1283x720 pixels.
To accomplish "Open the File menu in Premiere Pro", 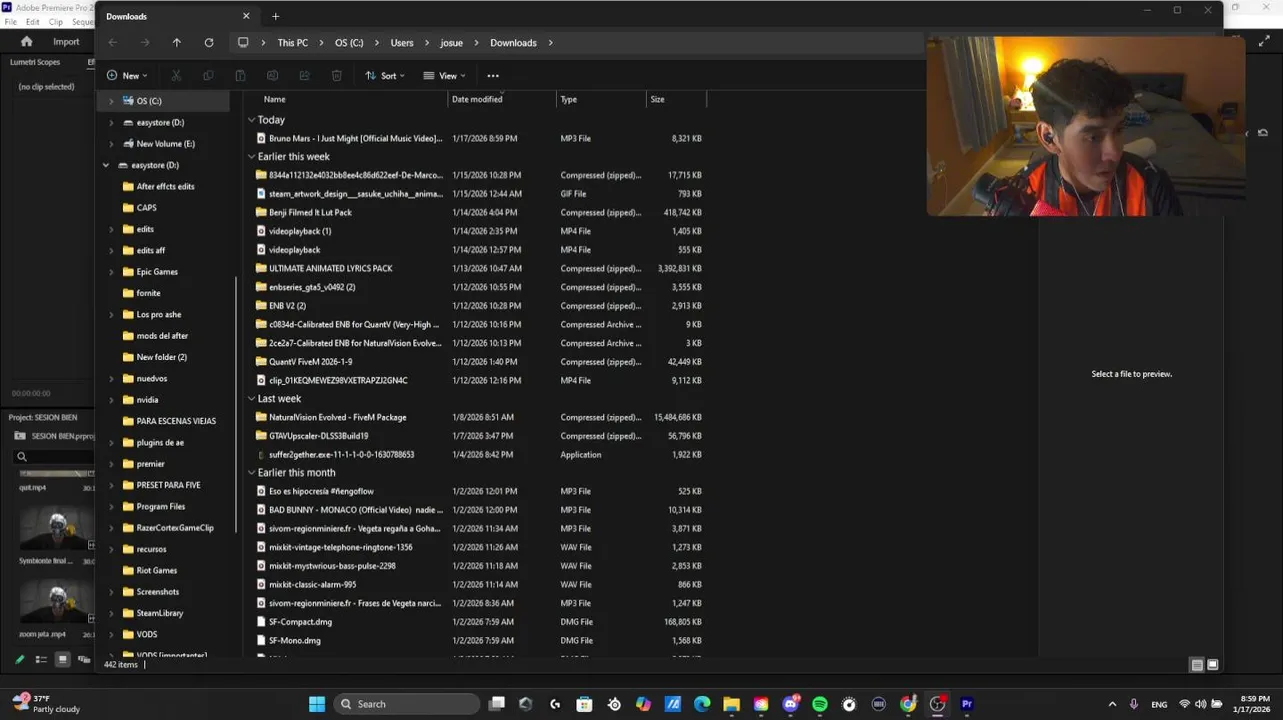I will (x=10, y=22).
